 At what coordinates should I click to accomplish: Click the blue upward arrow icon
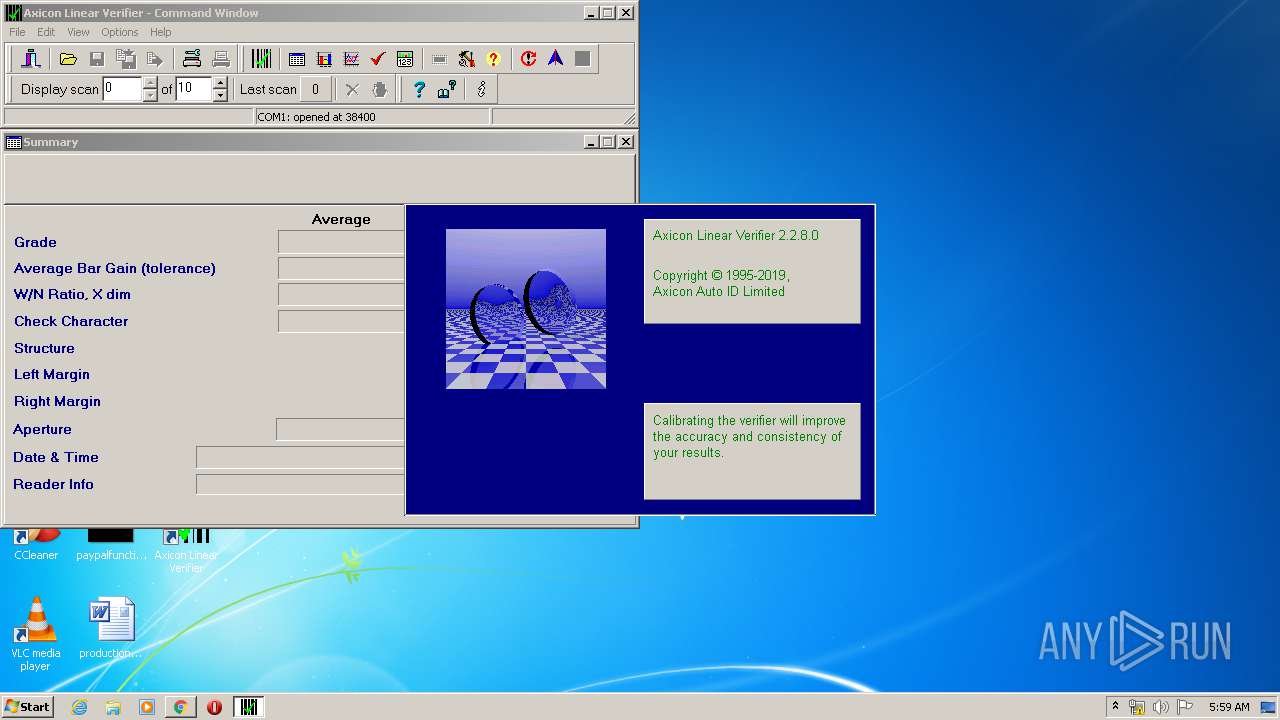[556, 59]
